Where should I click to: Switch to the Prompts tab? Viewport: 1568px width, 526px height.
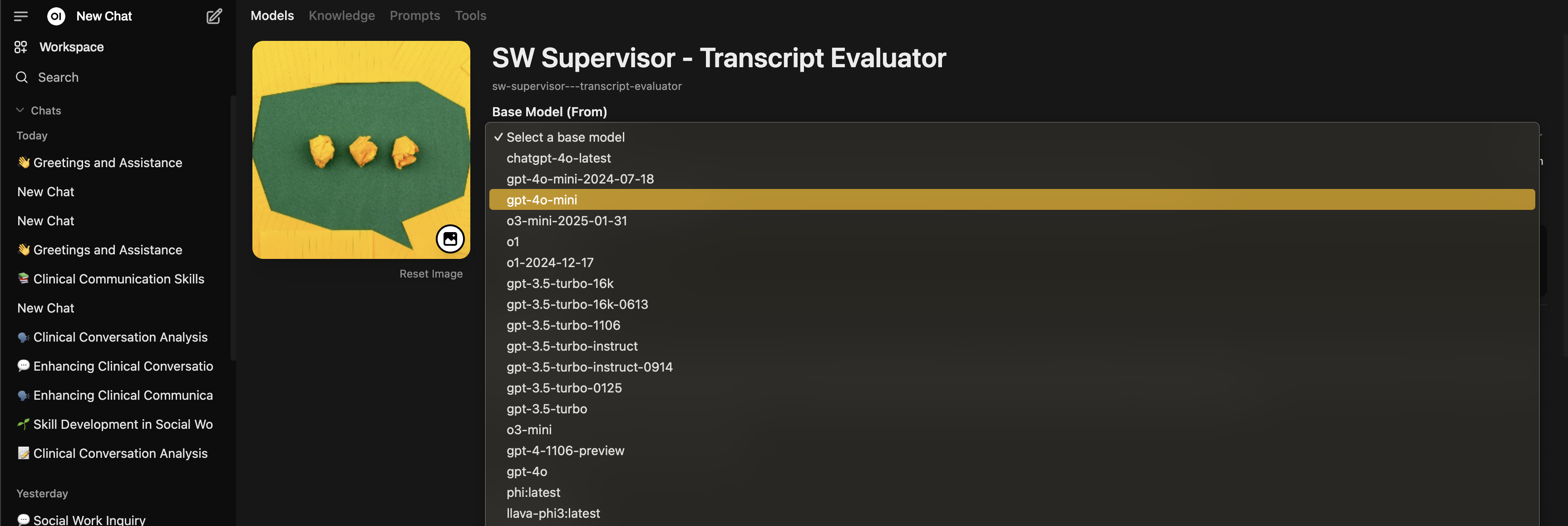pyautogui.click(x=414, y=16)
